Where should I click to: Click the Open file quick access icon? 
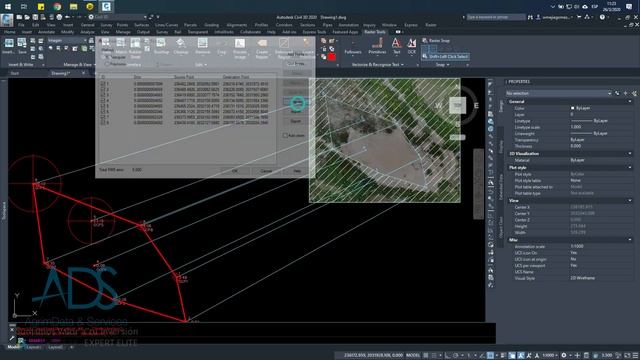(27, 17)
